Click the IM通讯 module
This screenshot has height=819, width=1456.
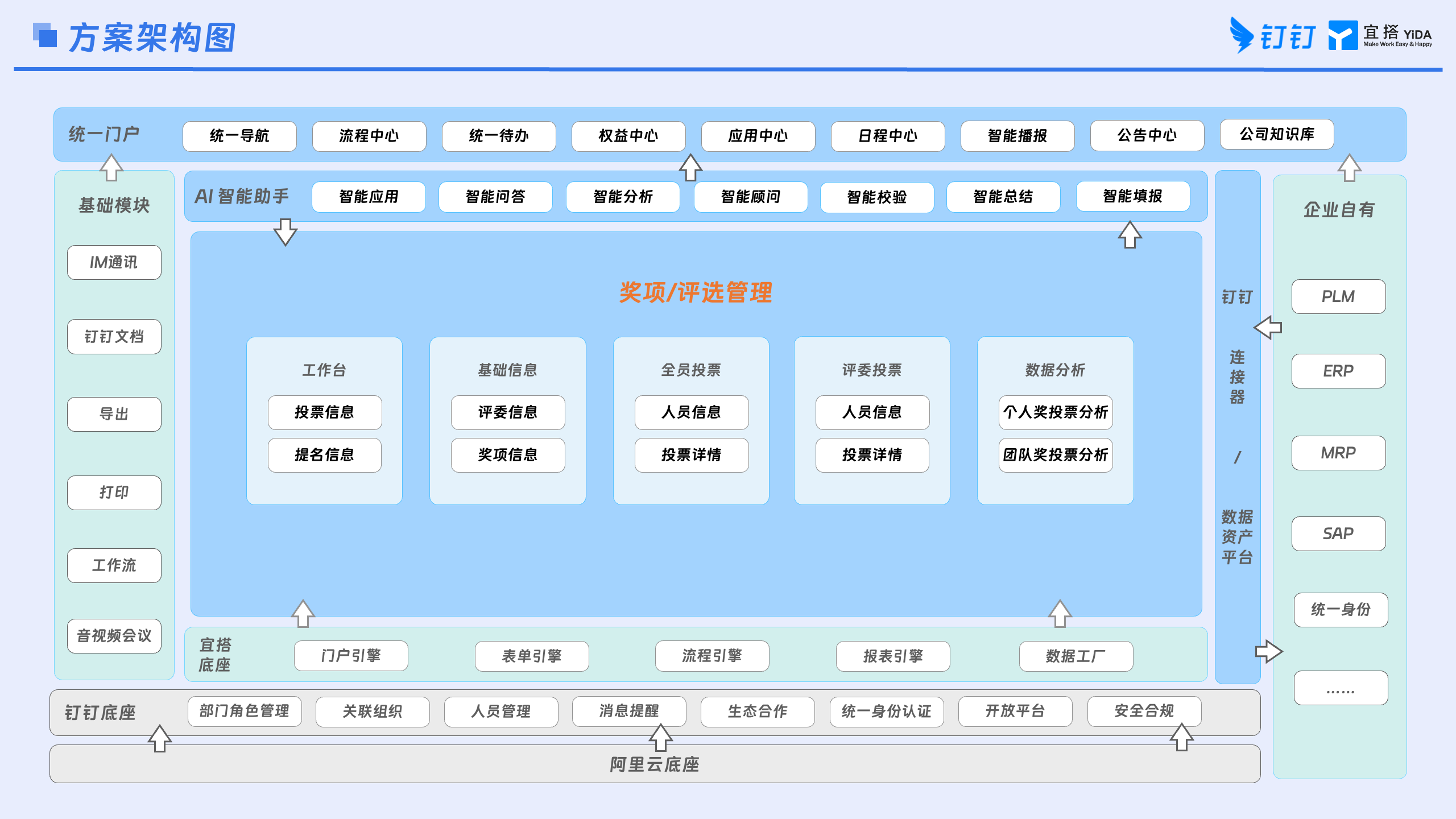(114, 262)
